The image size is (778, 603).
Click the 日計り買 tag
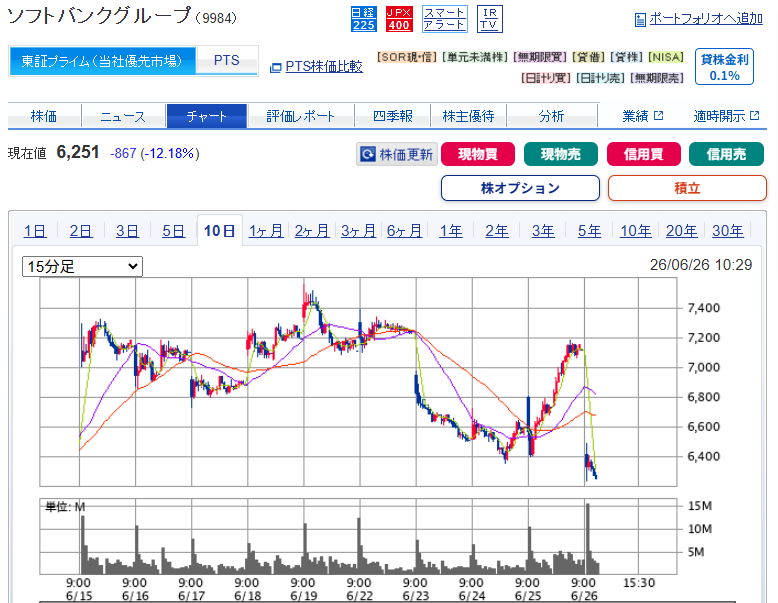(x=546, y=78)
